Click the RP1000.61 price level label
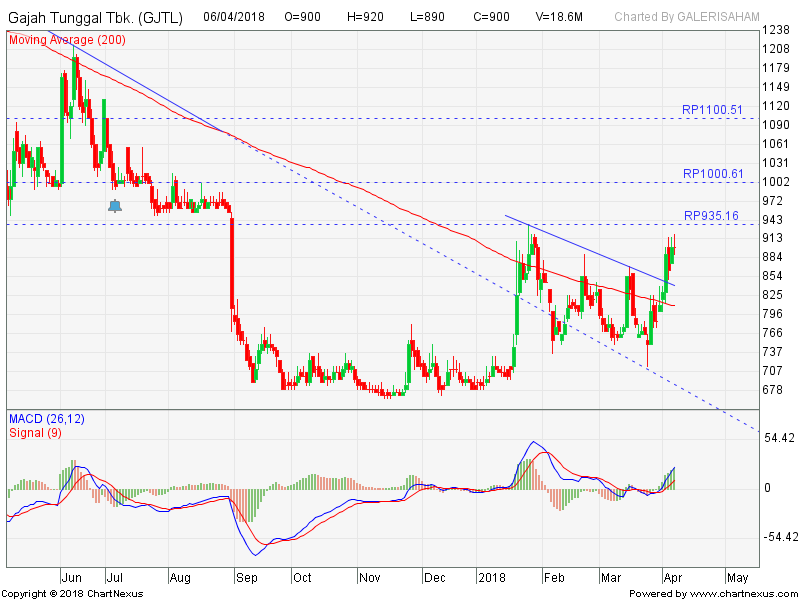 click(x=712, y=174)
